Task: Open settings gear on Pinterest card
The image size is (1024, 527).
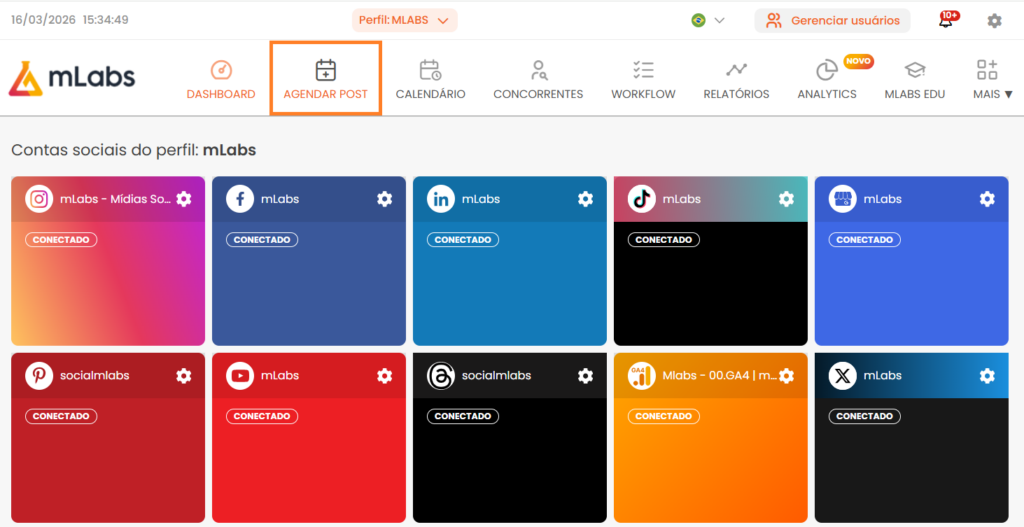Action: (x=184, y=375)
